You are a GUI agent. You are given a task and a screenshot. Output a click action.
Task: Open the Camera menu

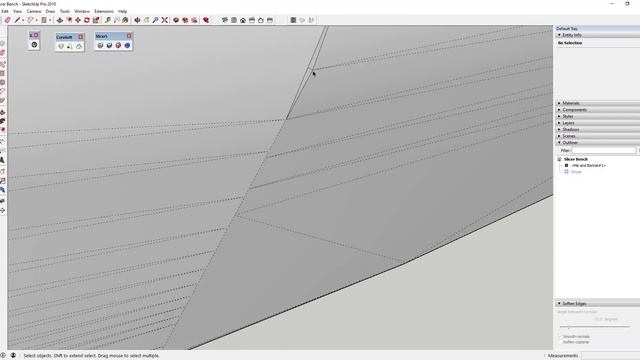pyautogui.click(x=34, y=11)
